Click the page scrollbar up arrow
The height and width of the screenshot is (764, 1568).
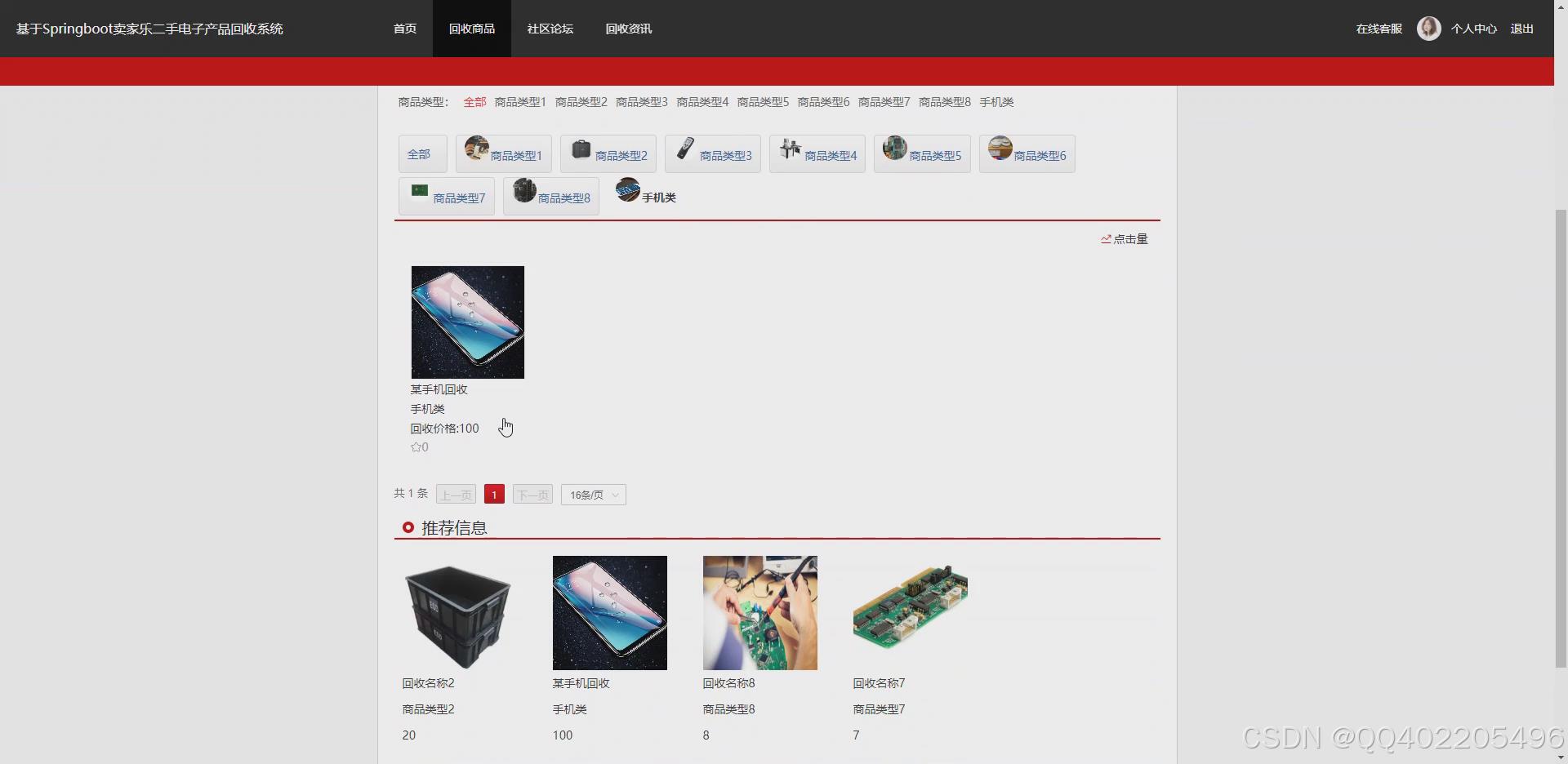pyautogui.click(x=1560, y=6)
